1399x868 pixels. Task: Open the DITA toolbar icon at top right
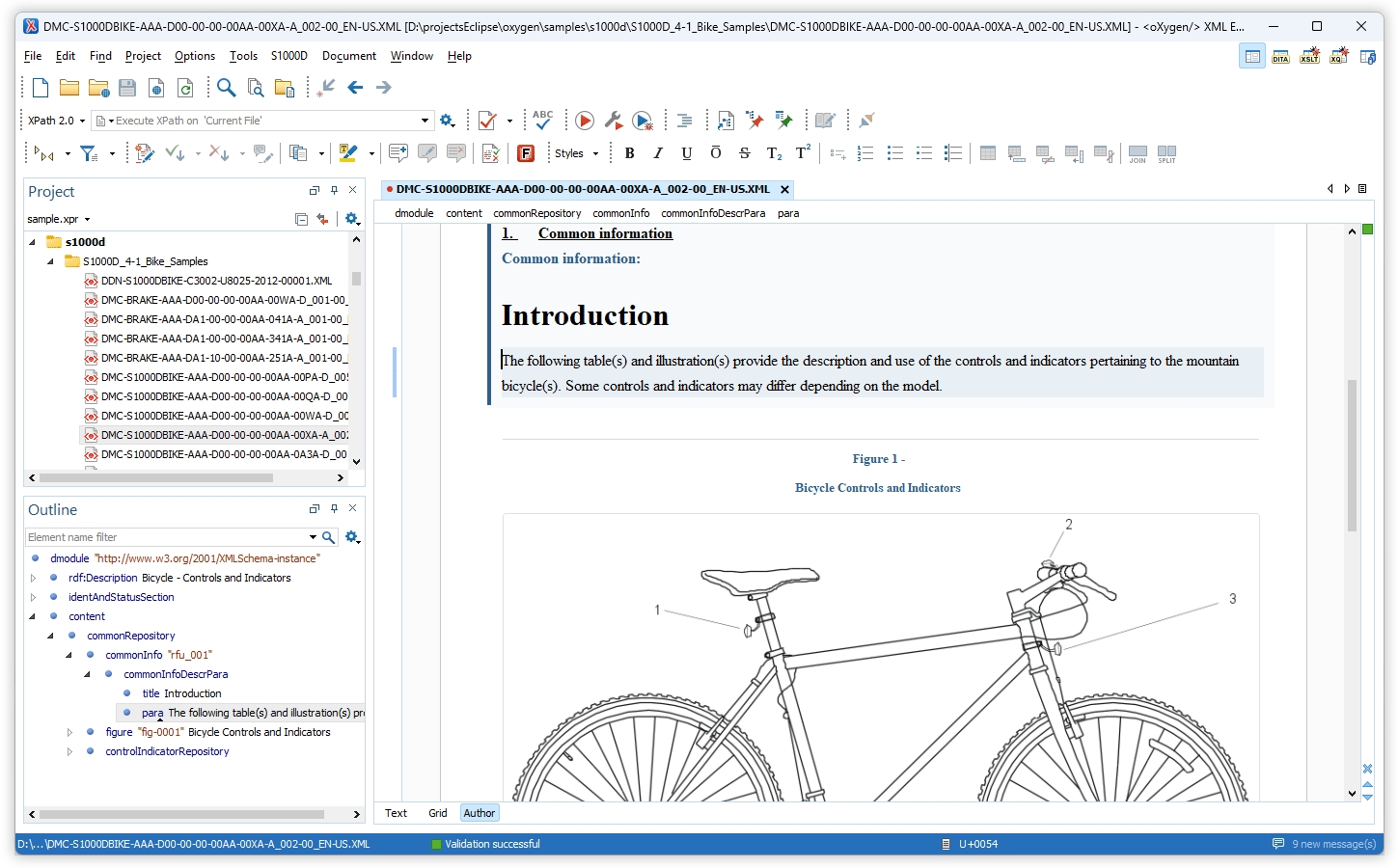(x=1280, y=56)
